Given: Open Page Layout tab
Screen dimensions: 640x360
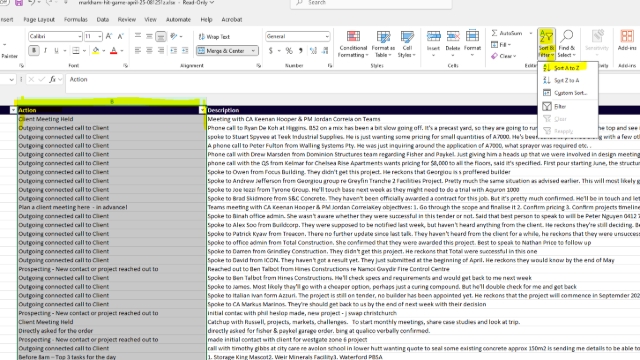Looking at the screenshot, I should 39,19.
